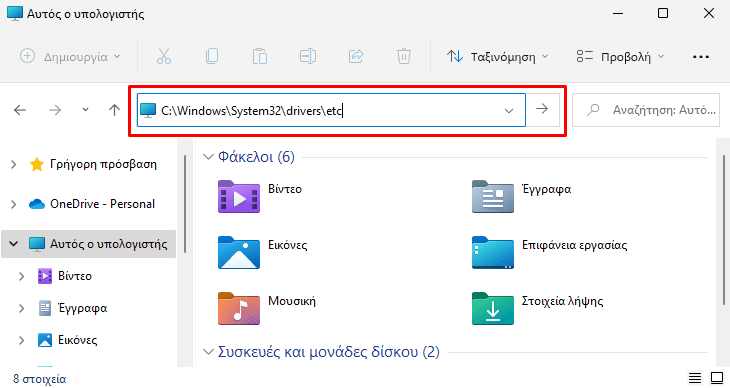Click the Copy icon in toolbar

pos(212,56)
